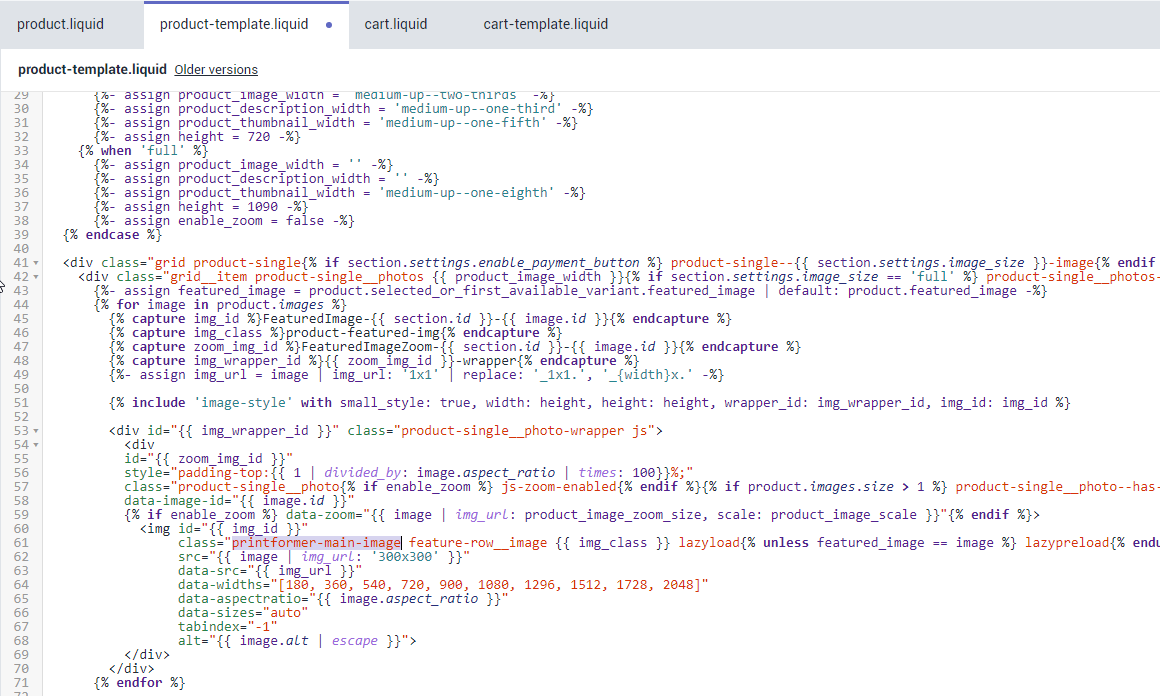Click the unsaved-changes dot on product-template.liquid tab

pos(329,25)
